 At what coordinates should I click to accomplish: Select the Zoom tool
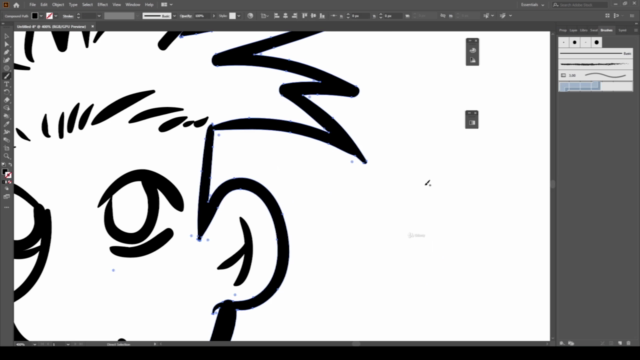click(7, 156)
